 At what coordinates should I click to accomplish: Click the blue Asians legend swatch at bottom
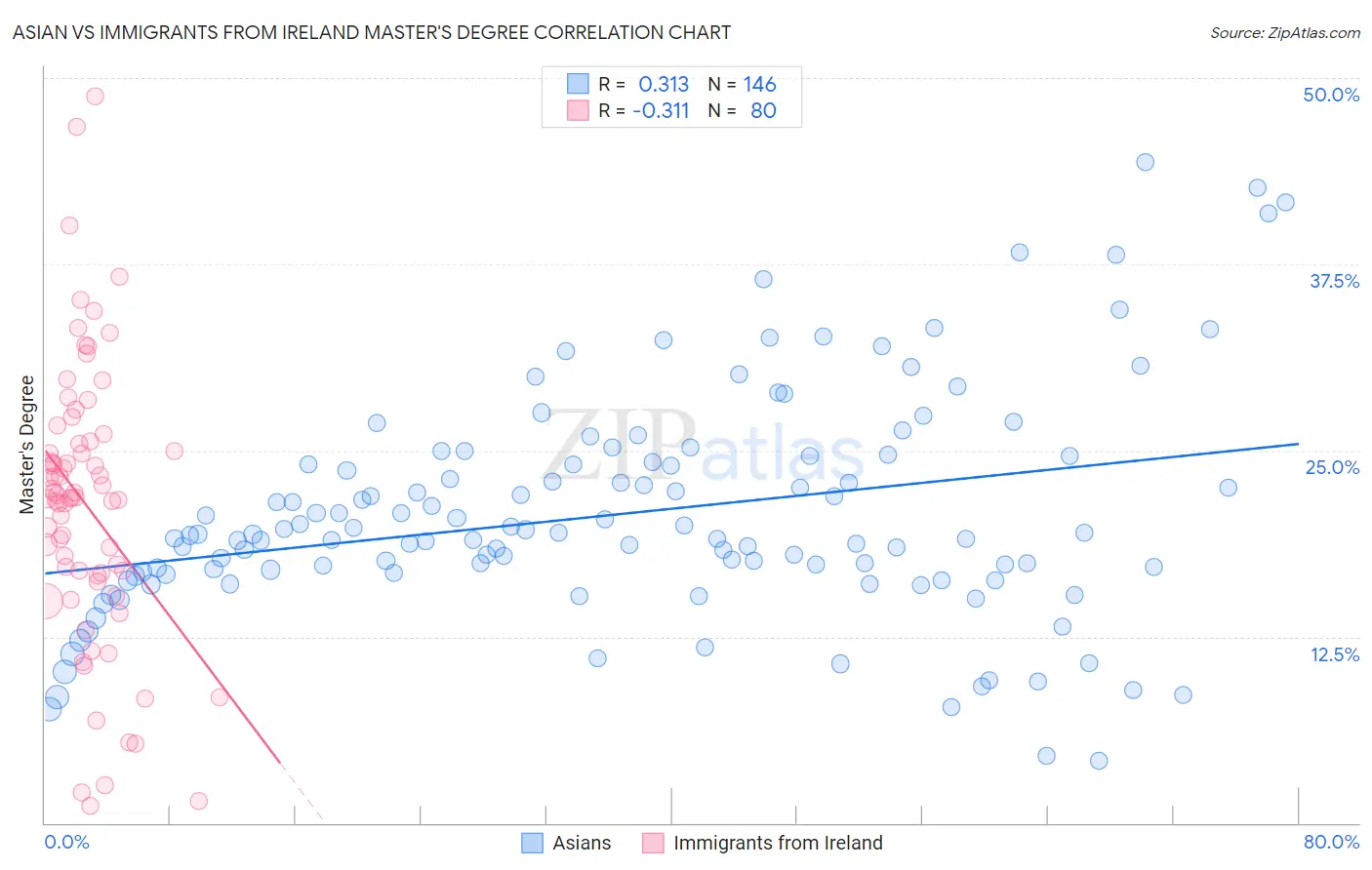point(532,843)
